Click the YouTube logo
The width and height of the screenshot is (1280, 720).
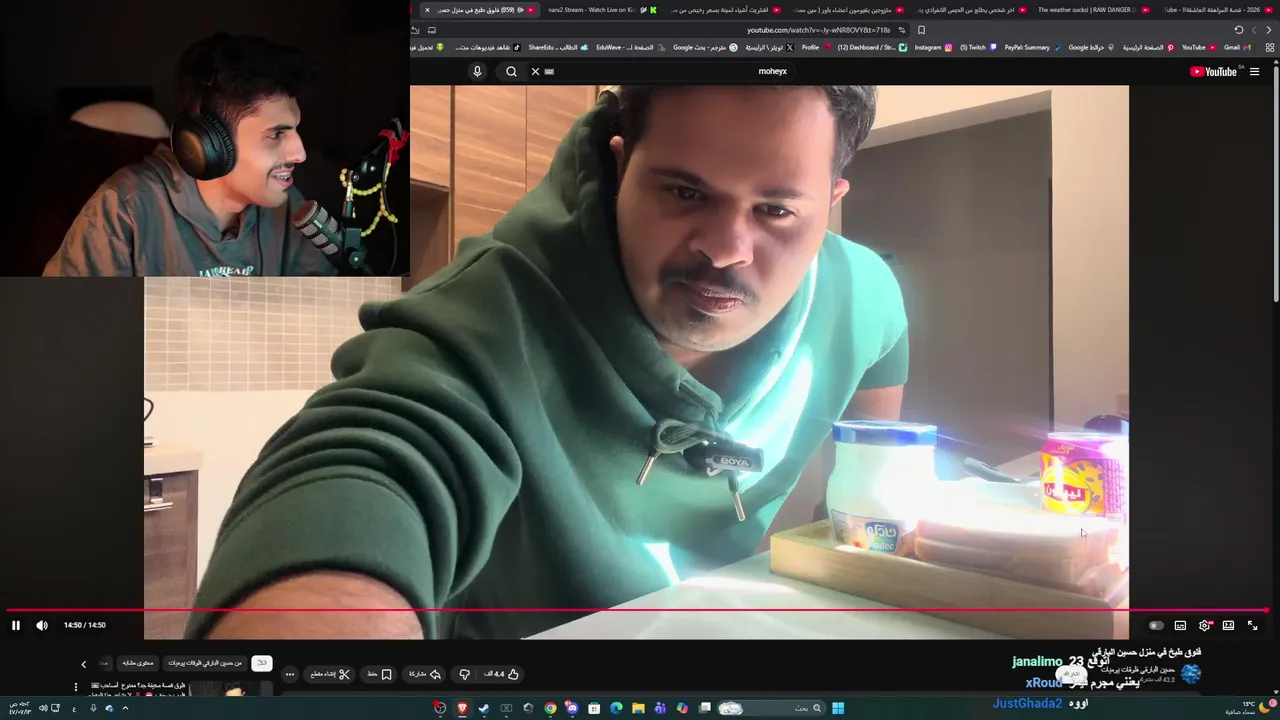1213,71
